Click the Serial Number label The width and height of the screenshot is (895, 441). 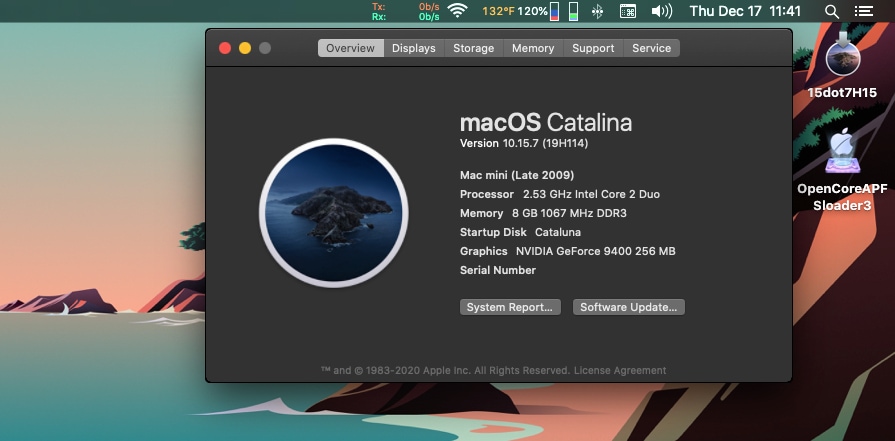click(x=498, y=270)
